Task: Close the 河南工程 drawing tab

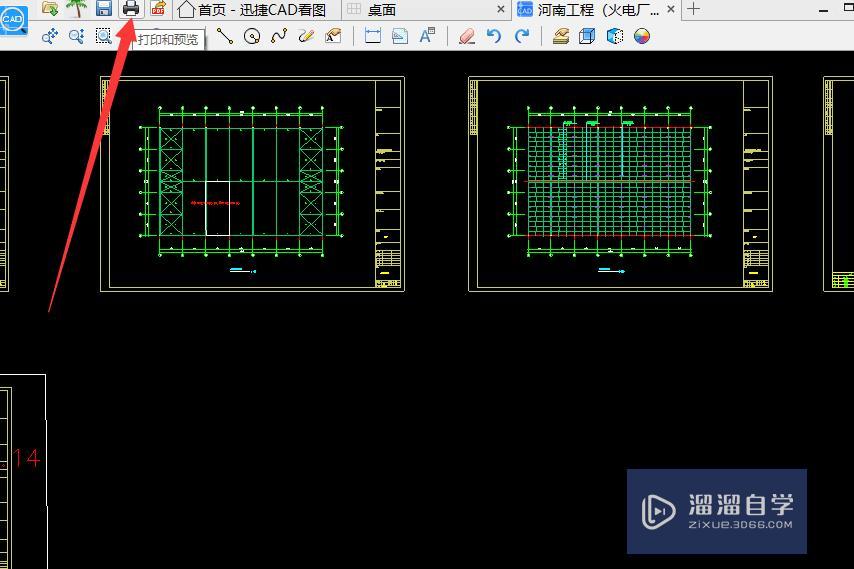Action: click(671, 9)
